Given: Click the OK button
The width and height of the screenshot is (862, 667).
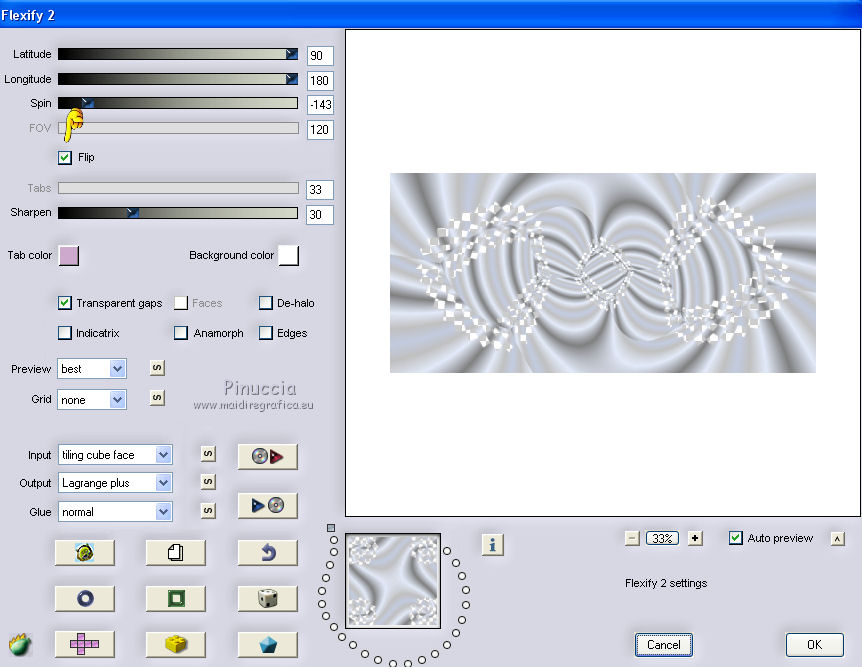Looking at the screenshot, I should 814,645.
